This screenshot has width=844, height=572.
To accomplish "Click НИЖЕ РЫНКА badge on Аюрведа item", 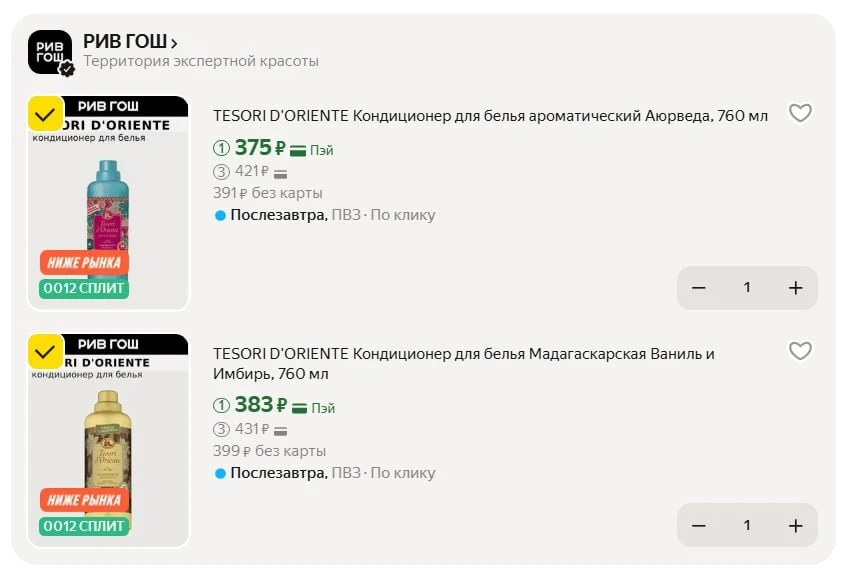I will (84, 263).
